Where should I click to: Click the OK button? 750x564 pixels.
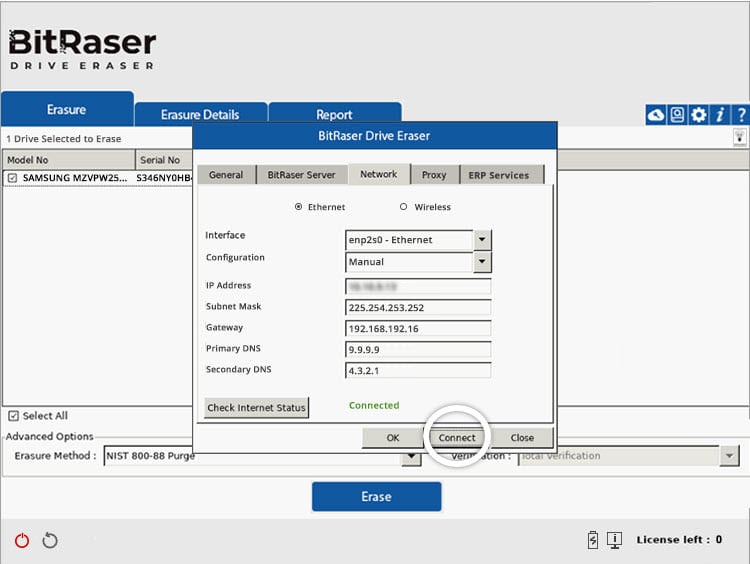[393, 438]
